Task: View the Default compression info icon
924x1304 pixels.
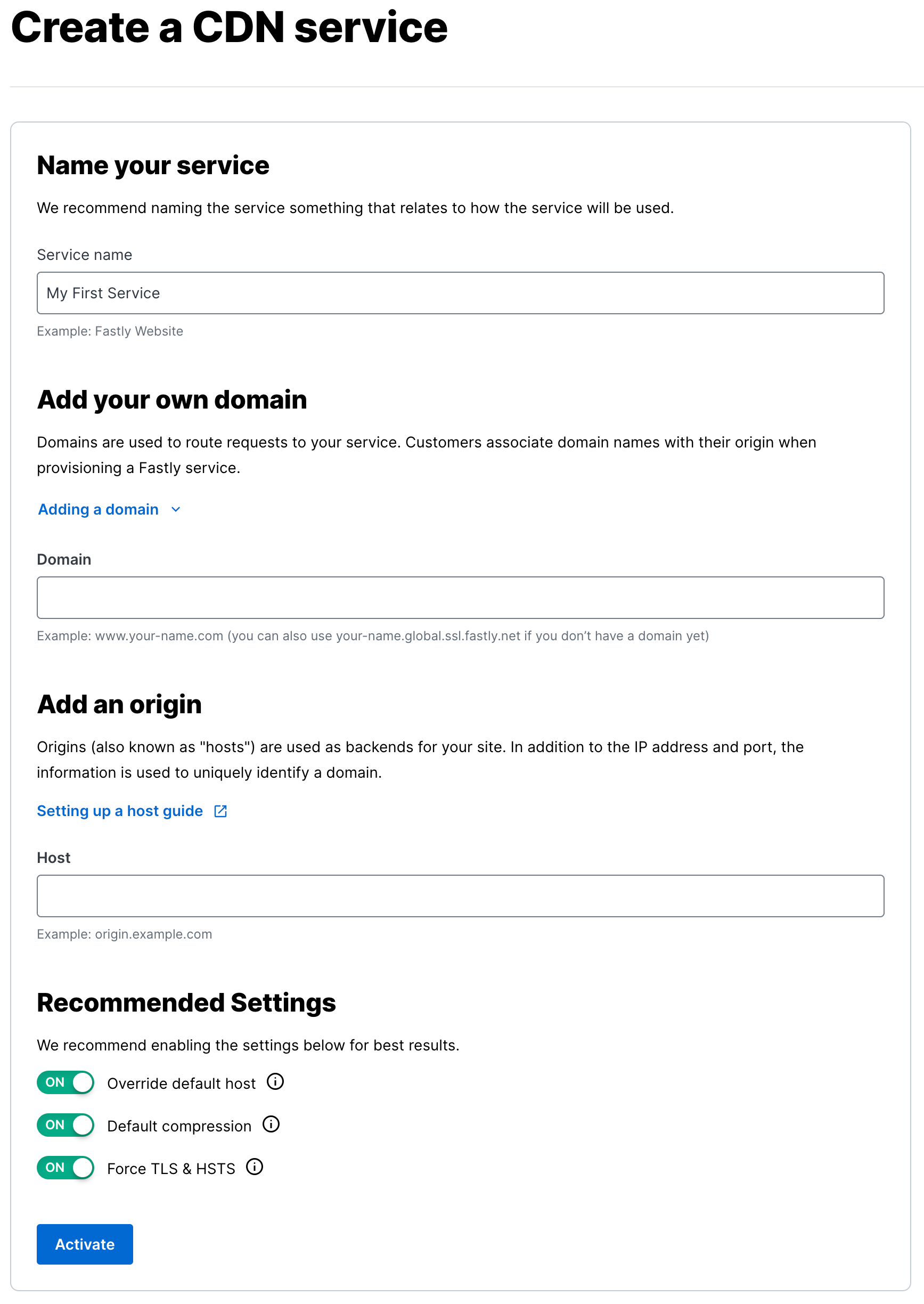Action: tap(272, 1125)
